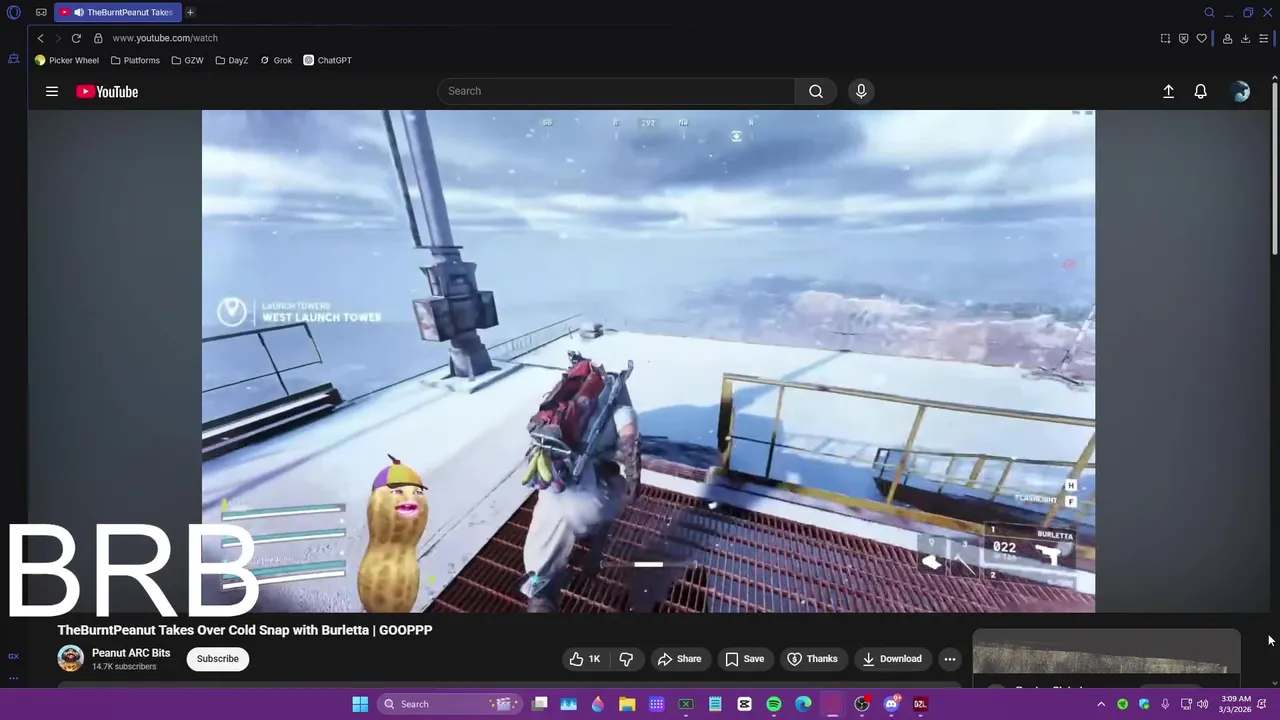
Task: Click the Windows taskbar Search box
Action: [450, 704]
